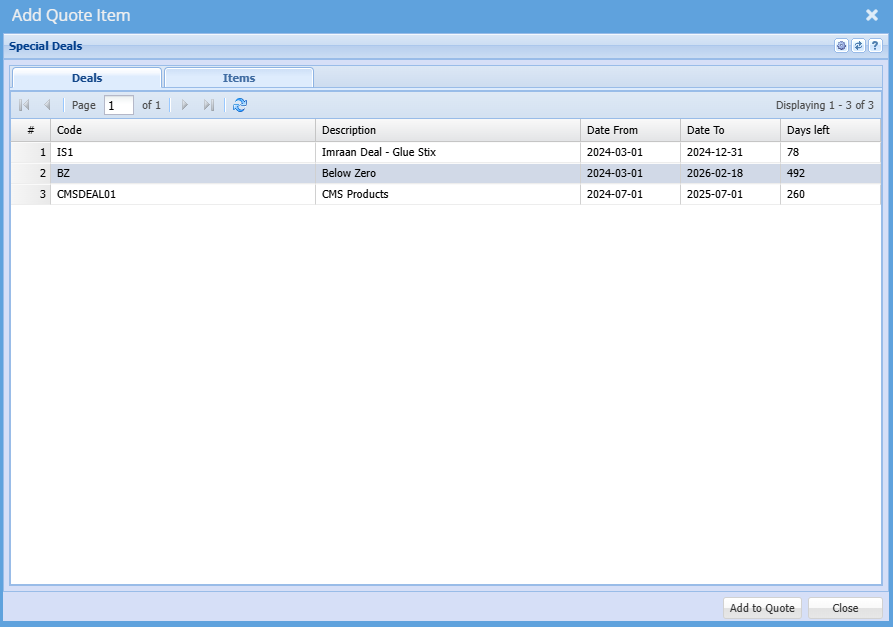Viewport: 893px width, 627px height.
Task: Click Date To value 2024-12-31
Action: [x=715, y=152]
